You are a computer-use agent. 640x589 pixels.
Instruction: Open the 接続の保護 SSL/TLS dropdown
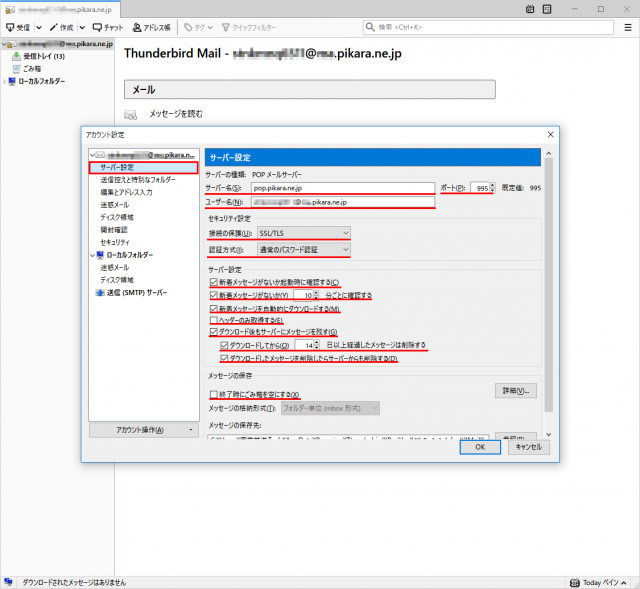(x=302, y=232)
